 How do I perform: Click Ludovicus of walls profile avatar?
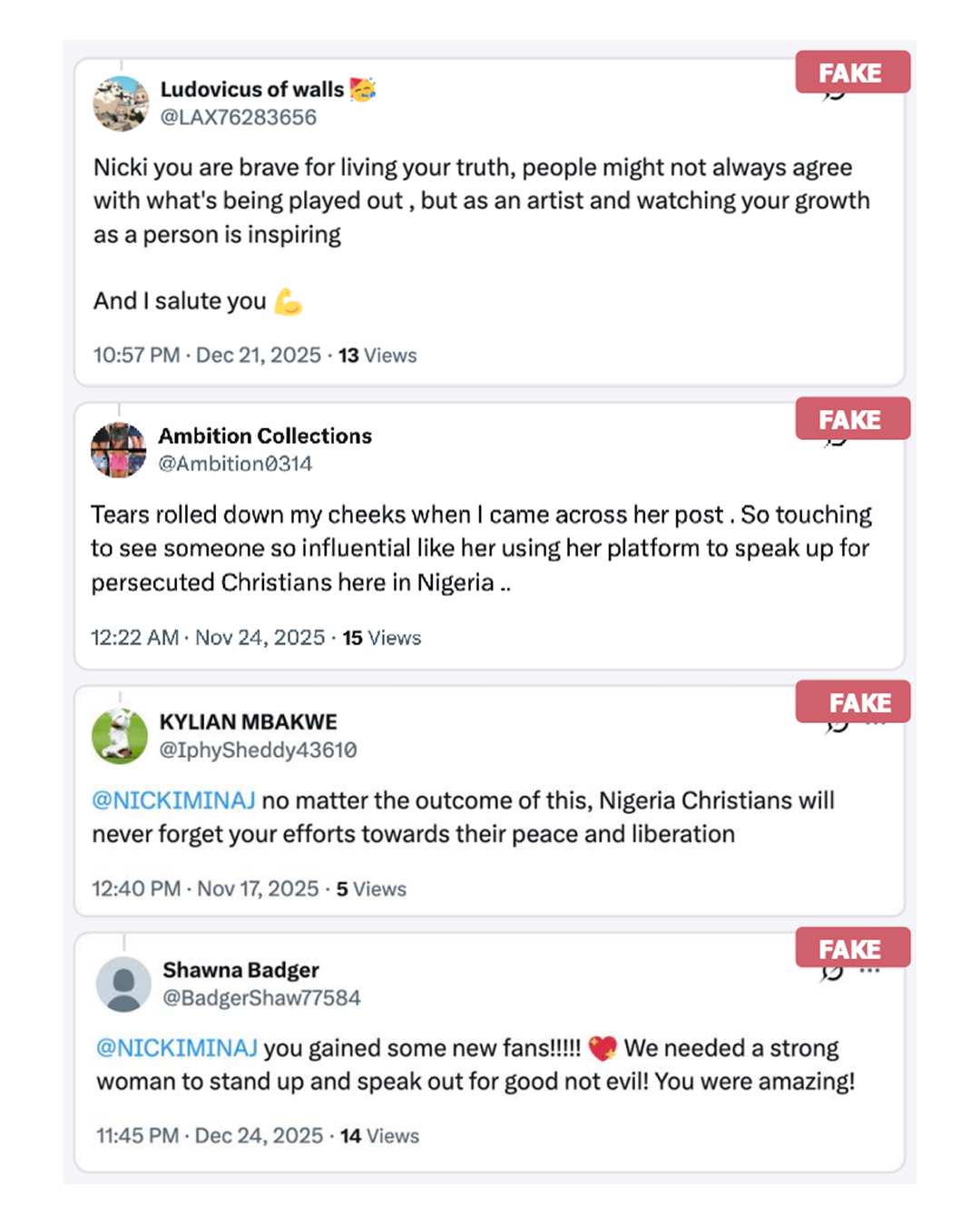[121, 103]
